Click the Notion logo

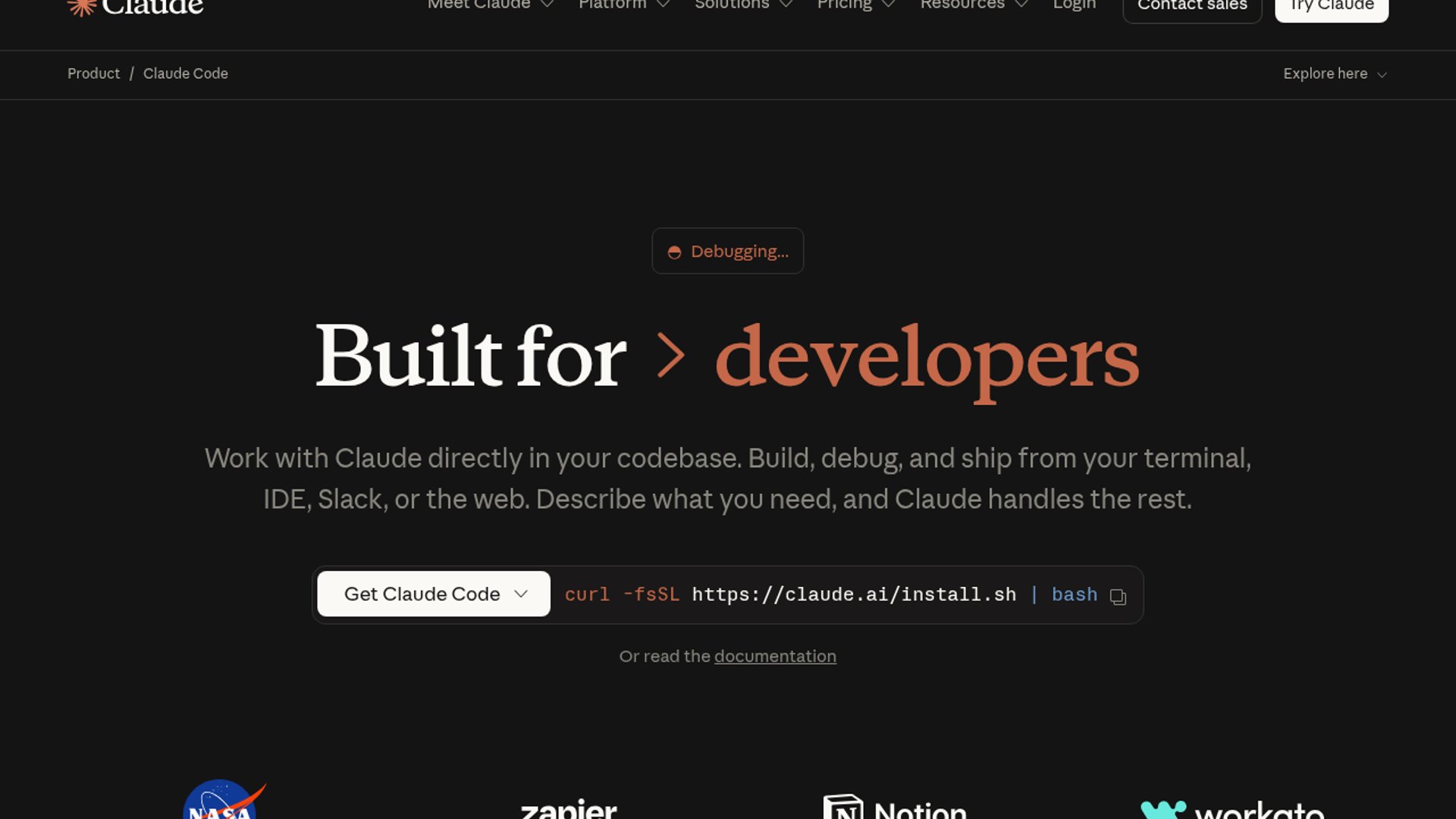click(895, 807)
